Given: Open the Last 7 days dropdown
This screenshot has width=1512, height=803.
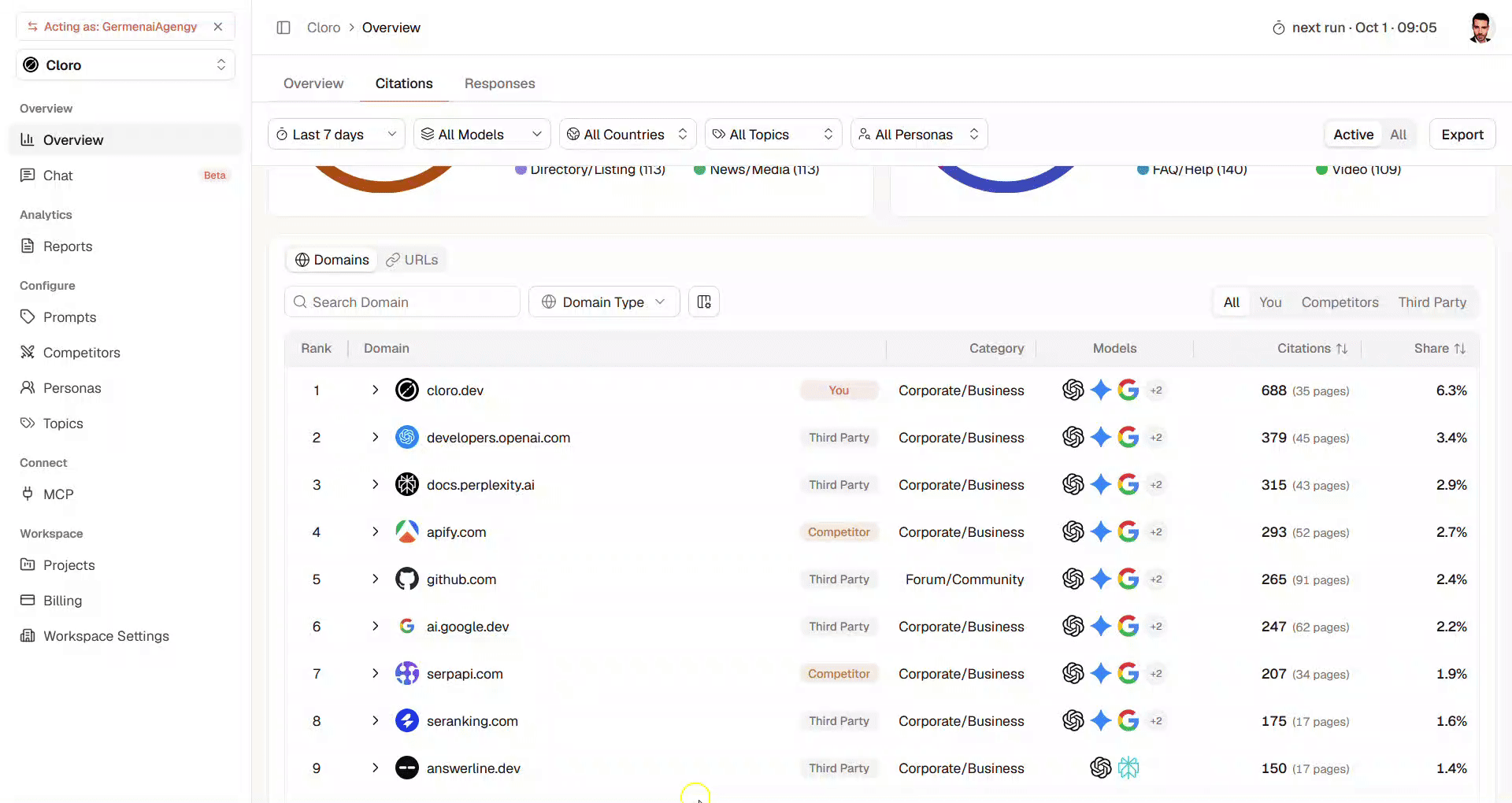Looking at the screenshot, I should click(x=336, y=135).
